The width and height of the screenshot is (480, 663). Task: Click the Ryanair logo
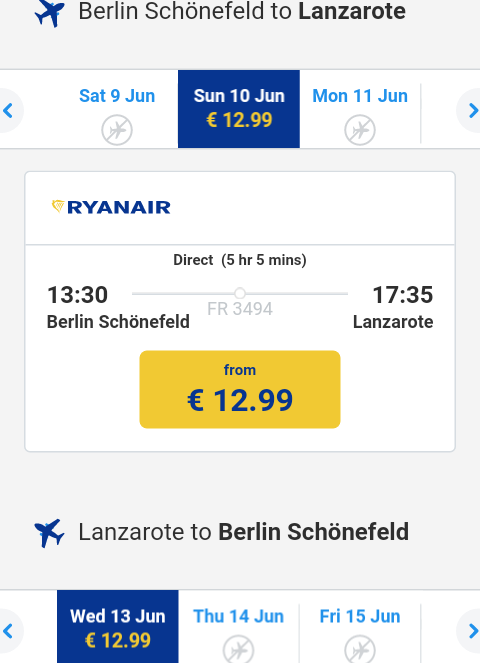pos(111,207)
